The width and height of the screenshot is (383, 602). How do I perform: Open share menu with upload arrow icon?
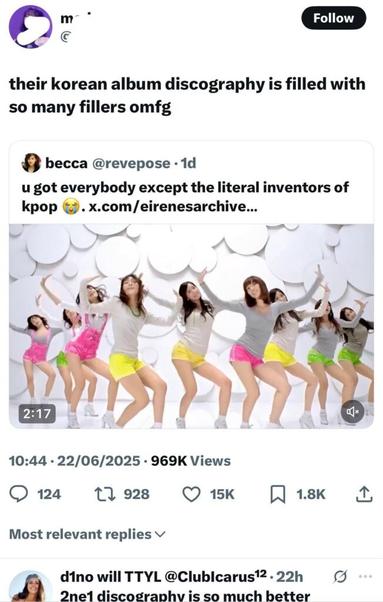click(x=364, y=494)
